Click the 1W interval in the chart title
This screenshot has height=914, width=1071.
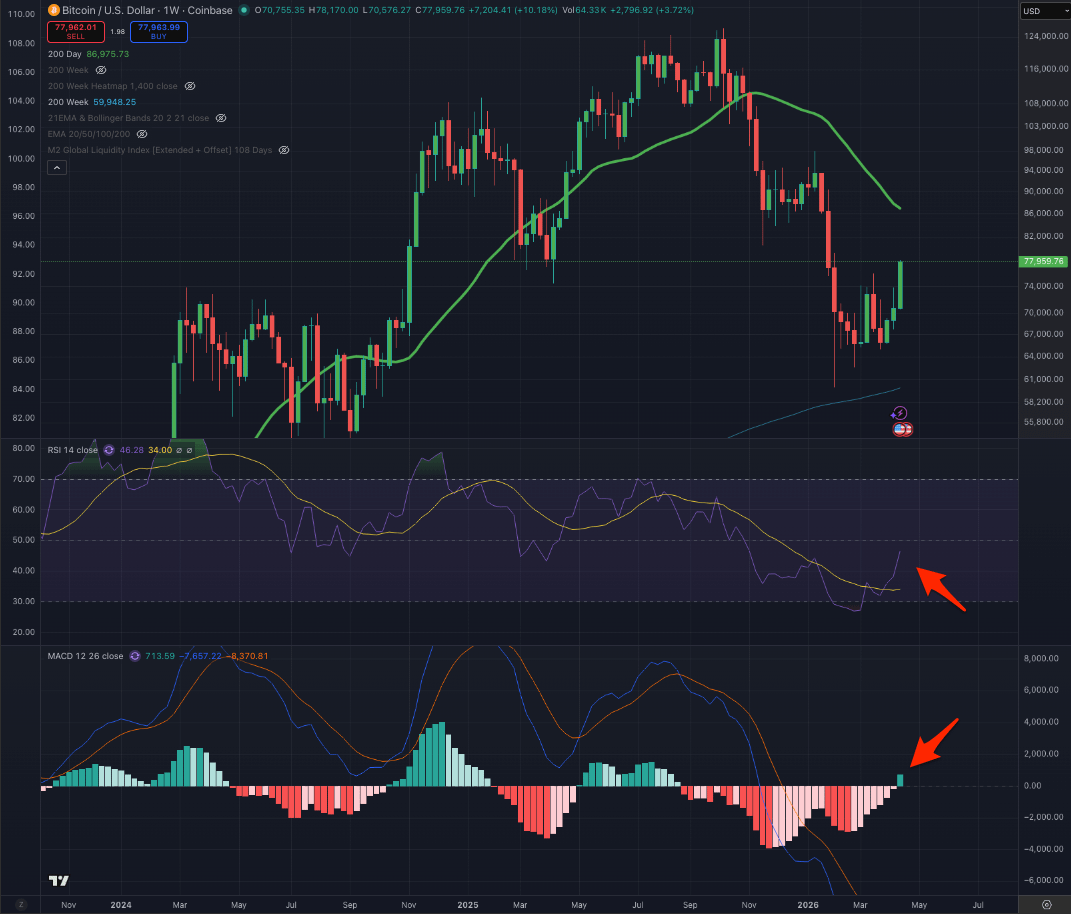coord(171,10)
